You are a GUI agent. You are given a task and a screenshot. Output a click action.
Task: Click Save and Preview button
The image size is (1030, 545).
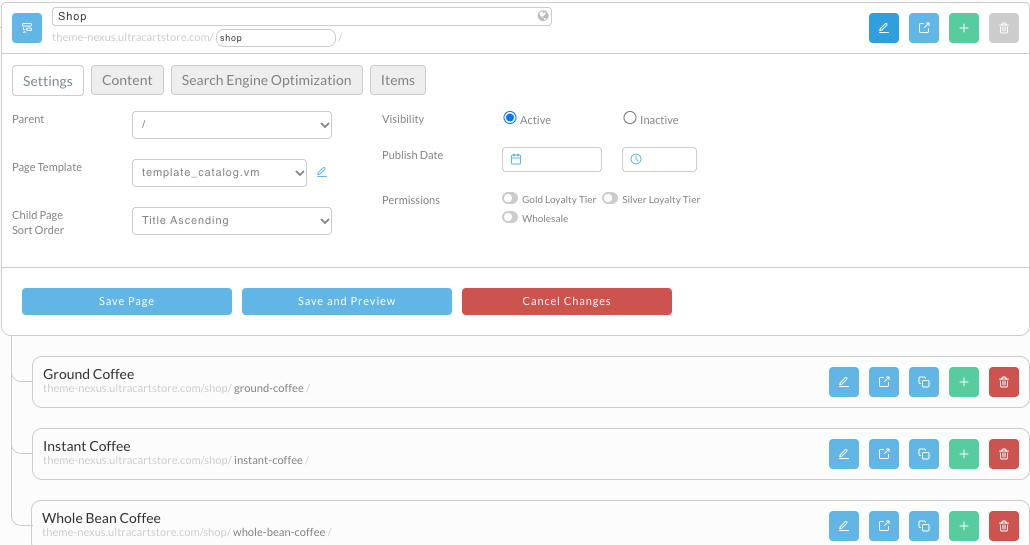coord(347,301)
